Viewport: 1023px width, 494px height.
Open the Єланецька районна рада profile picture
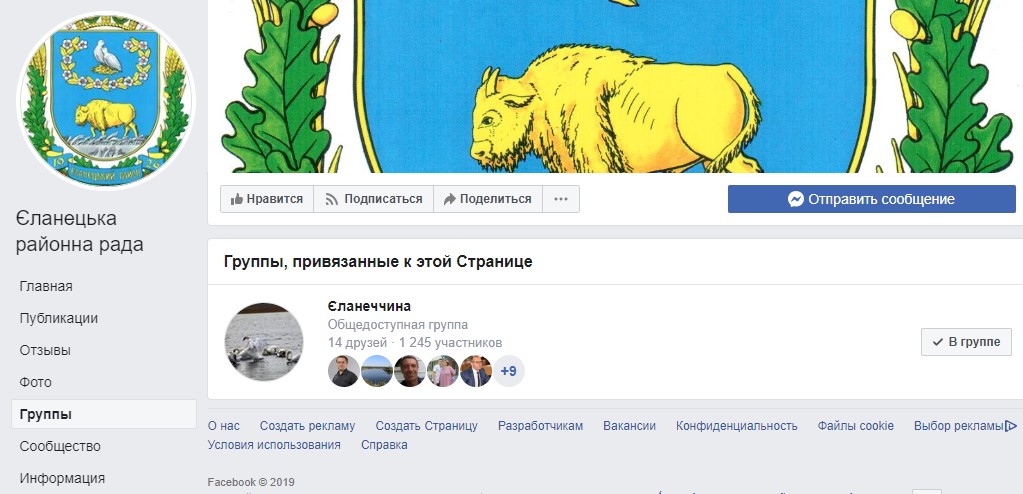[106, 100]
